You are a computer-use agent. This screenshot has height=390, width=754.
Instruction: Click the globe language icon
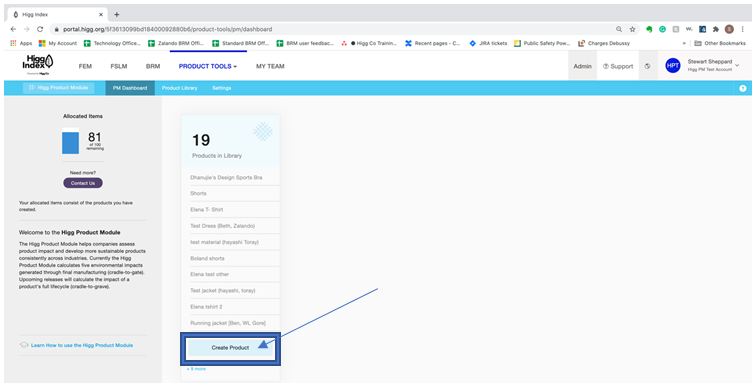pos(647,66)
